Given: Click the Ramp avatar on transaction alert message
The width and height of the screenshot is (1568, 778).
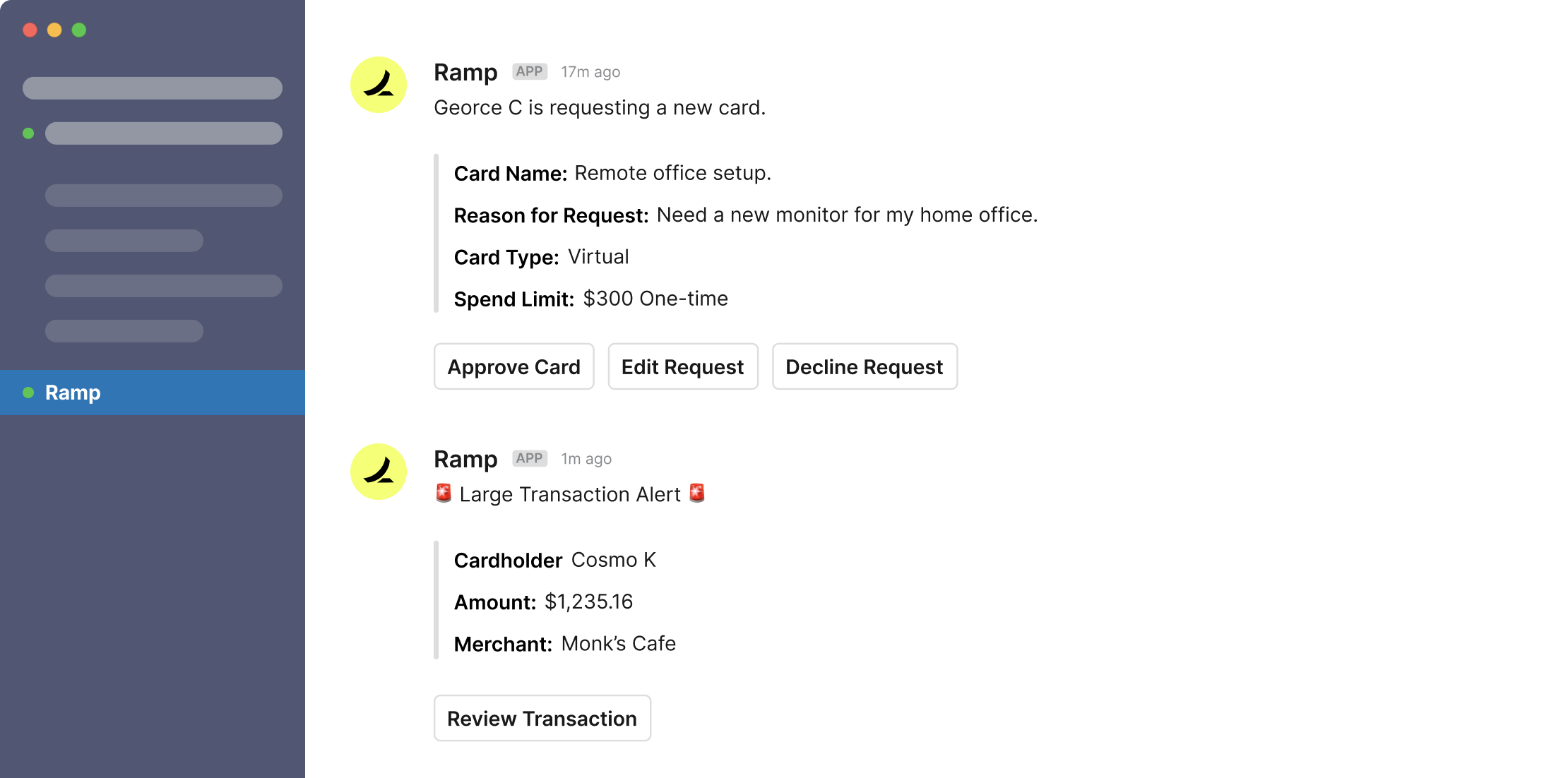Looking at the screenshot, I should coord(379,472).
